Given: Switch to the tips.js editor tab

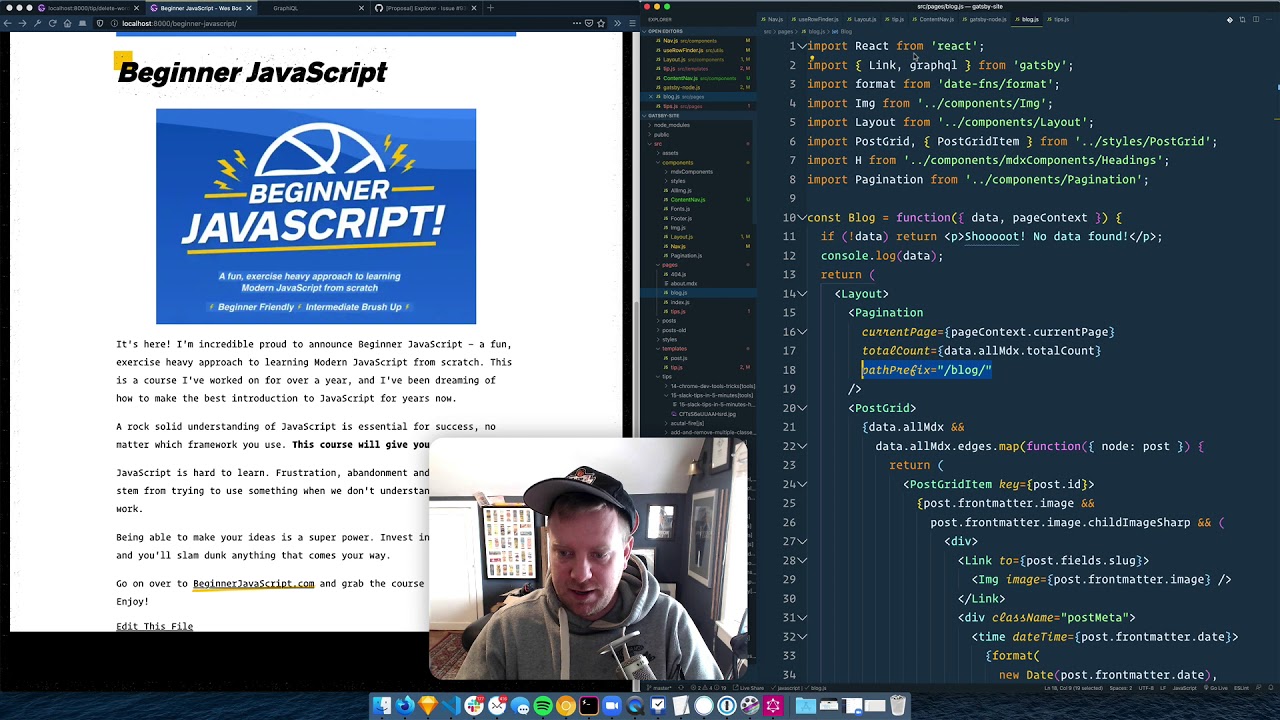Looking at the screenshot, I should (1059, 19).
